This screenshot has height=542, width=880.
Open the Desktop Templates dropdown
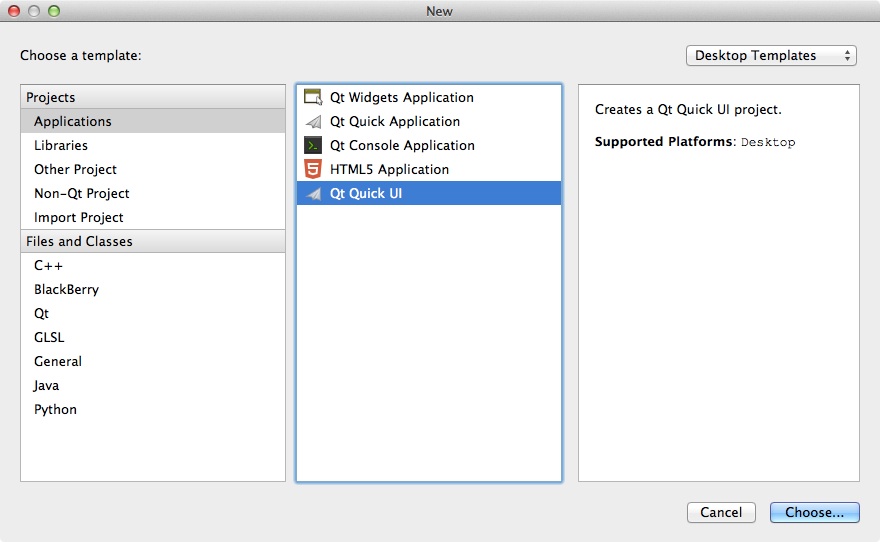(x=771, y=56)
